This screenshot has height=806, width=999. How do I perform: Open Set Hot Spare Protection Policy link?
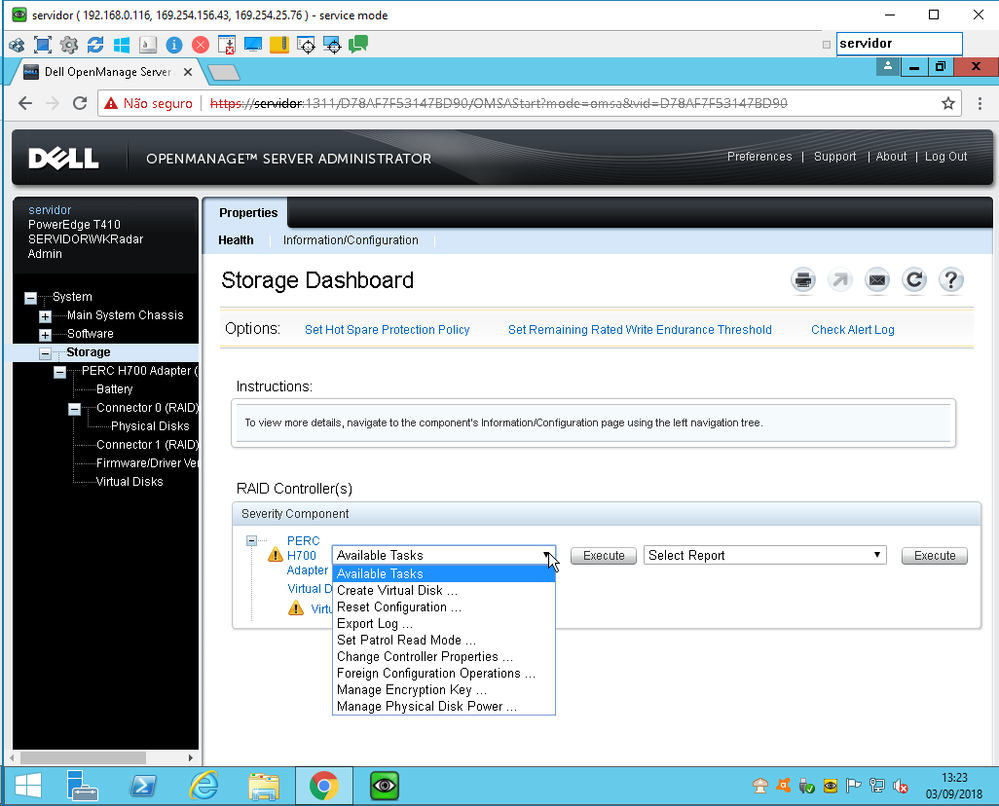click(x=387, y=329)
